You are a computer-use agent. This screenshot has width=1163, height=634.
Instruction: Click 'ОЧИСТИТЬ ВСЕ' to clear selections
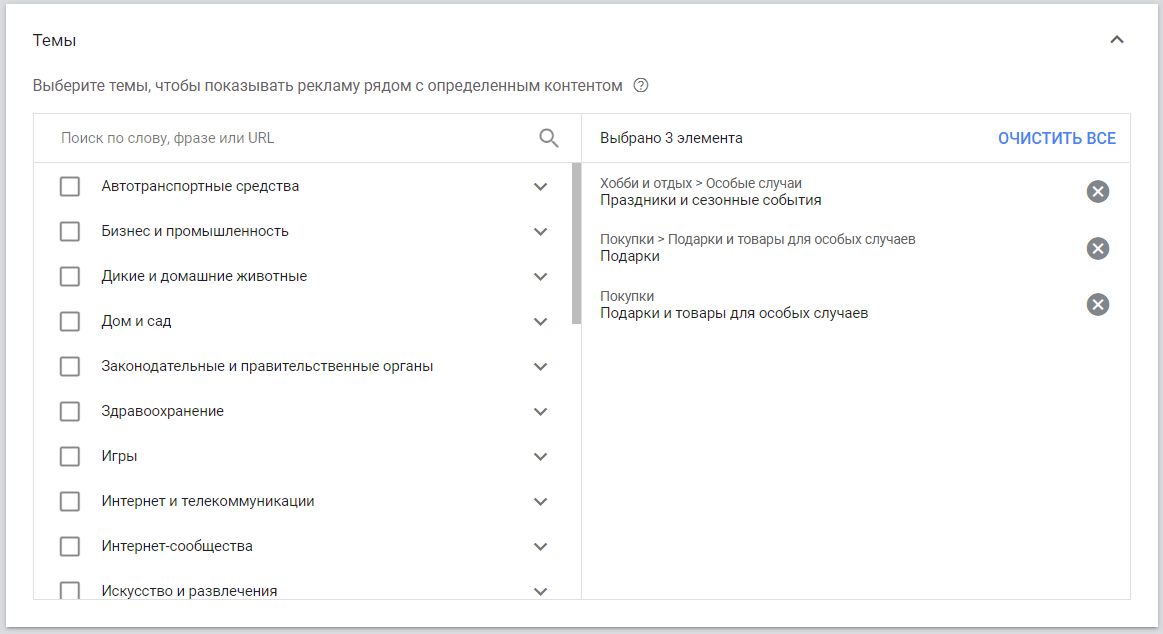pyautogui.click(x=1056, y=138)
